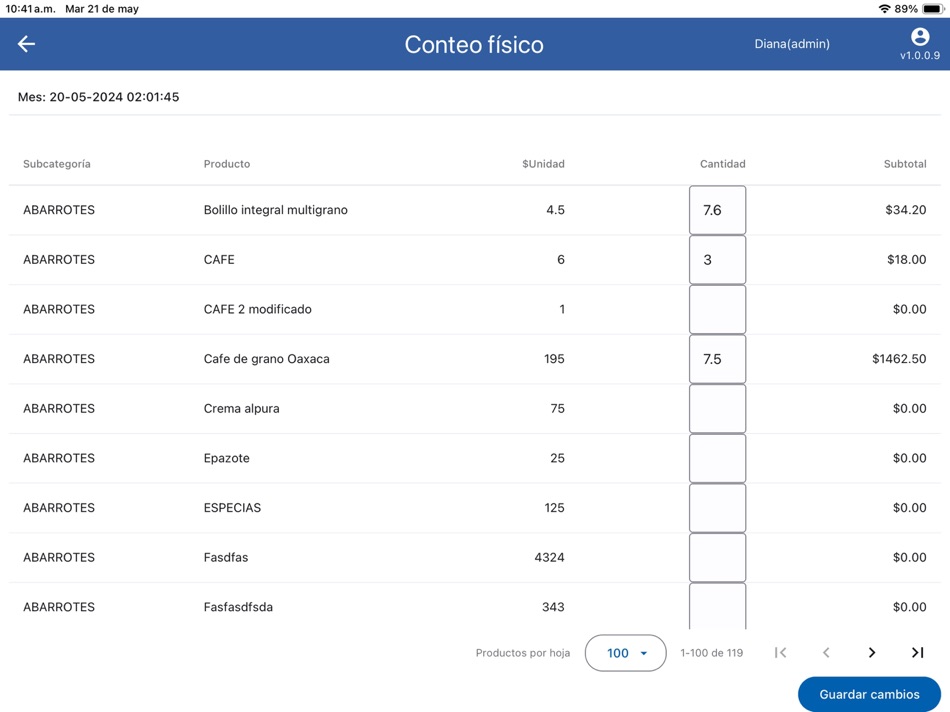Image resolution: width=950 pixels, height=712 pixels.
Task: Select the Cantidad box for Epazote
Action: click(717, 458)
